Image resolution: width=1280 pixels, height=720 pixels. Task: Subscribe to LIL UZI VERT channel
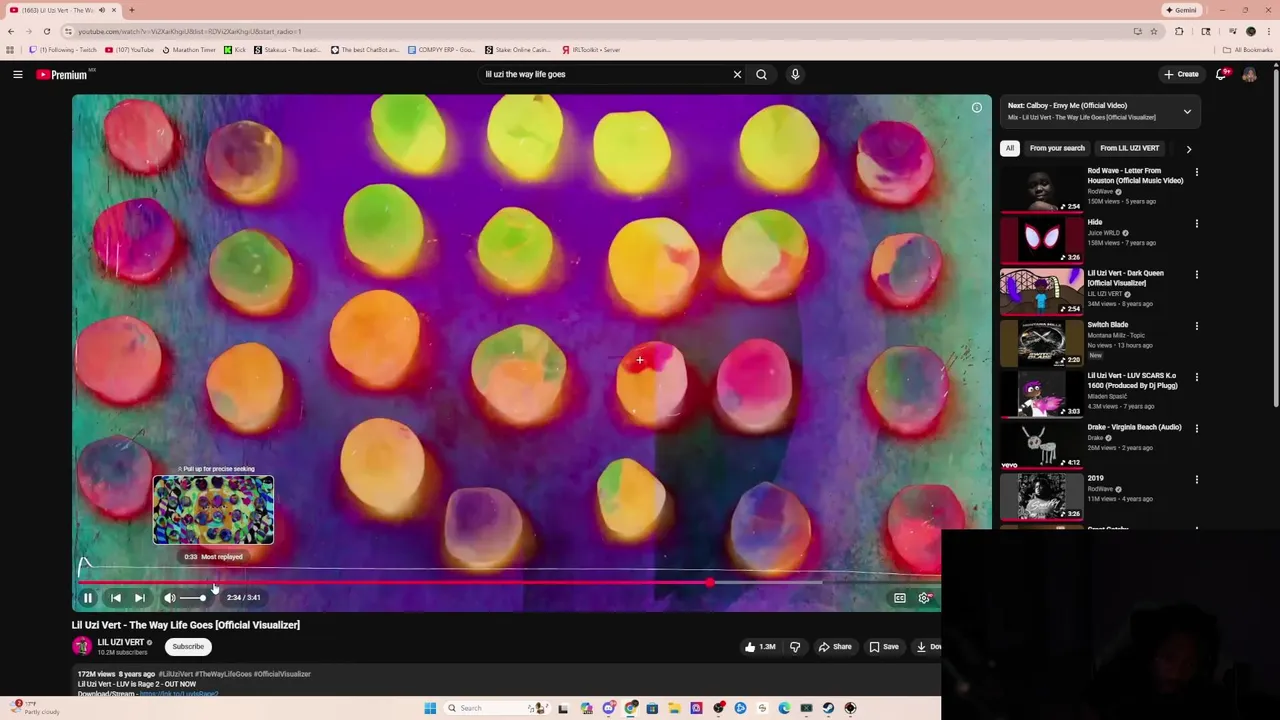point(188,647)
